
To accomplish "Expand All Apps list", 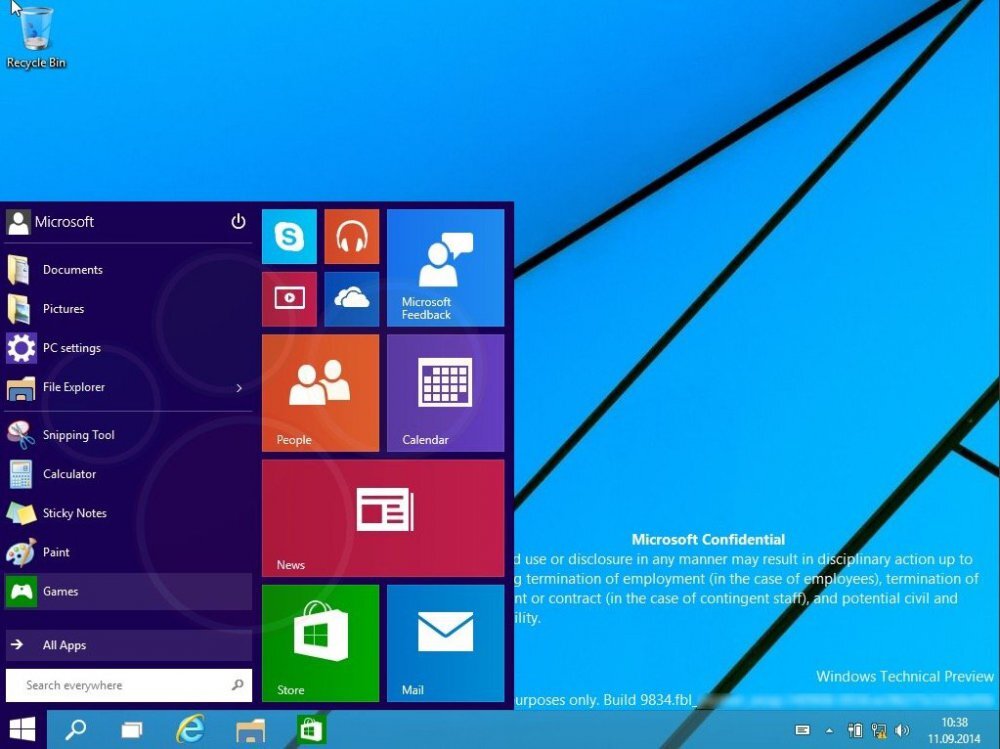I will (64, 644).
